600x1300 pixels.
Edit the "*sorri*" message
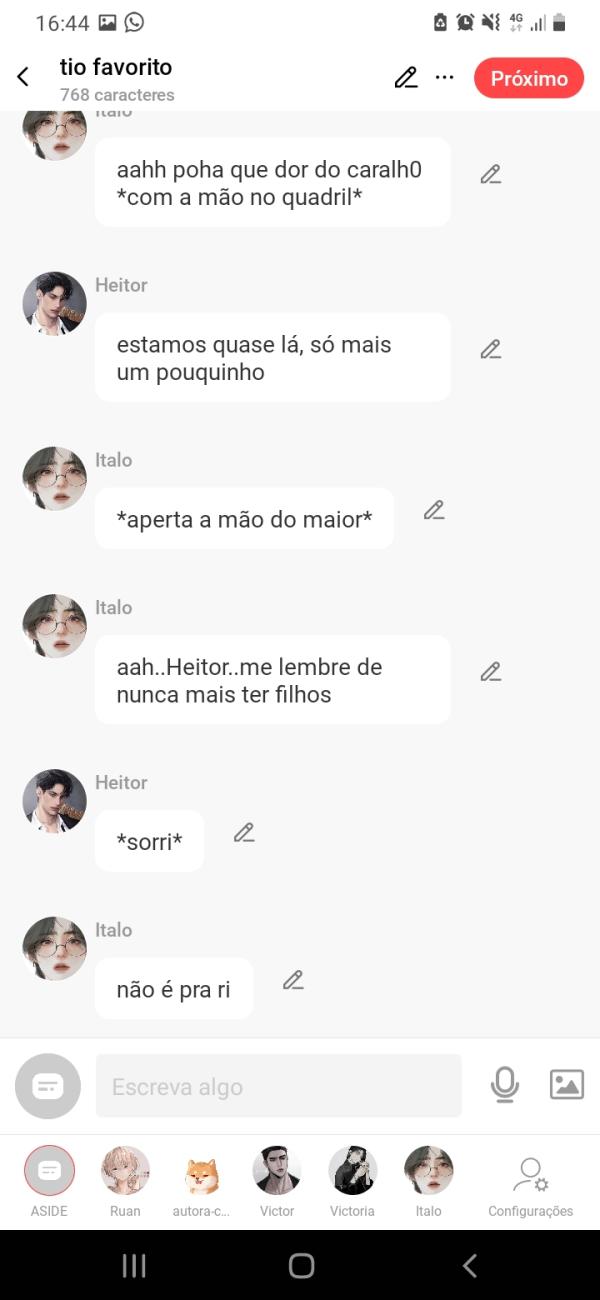[x=244, y=833]
